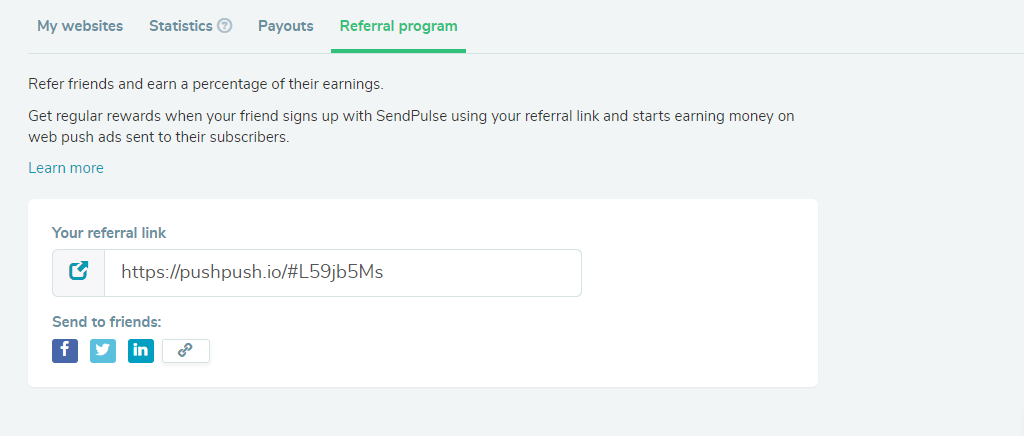Select the pushpush.io URL text
The height and width of the screenshot is (436, 1024).
point(252,272)
